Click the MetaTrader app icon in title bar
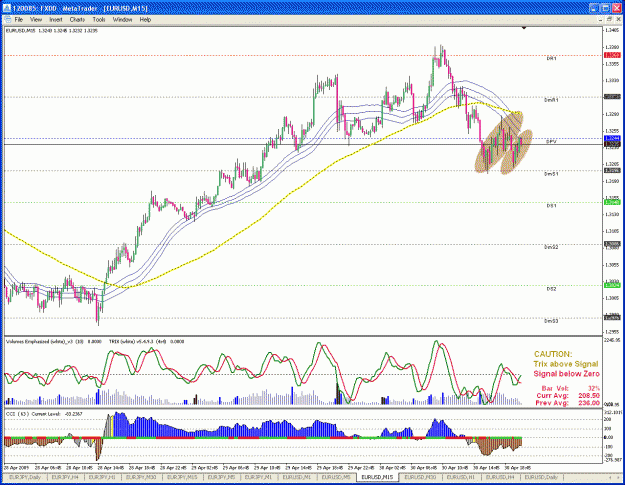625x485 pixels. pos(7,8)
